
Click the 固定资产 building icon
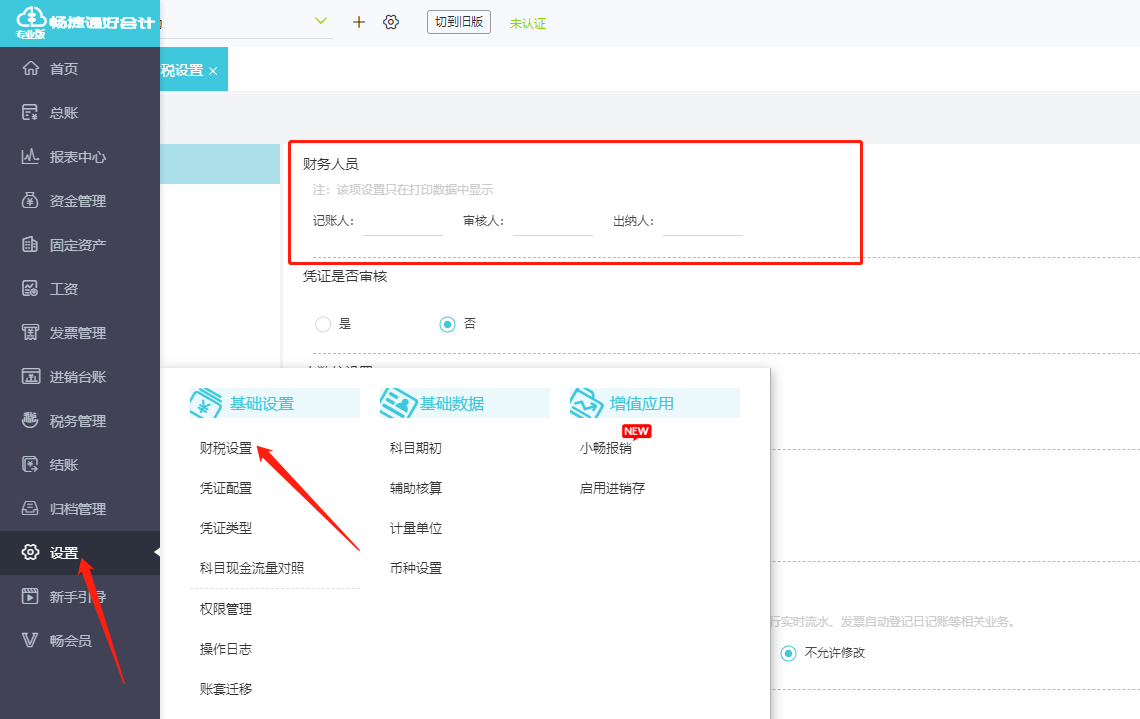[31, 245]
